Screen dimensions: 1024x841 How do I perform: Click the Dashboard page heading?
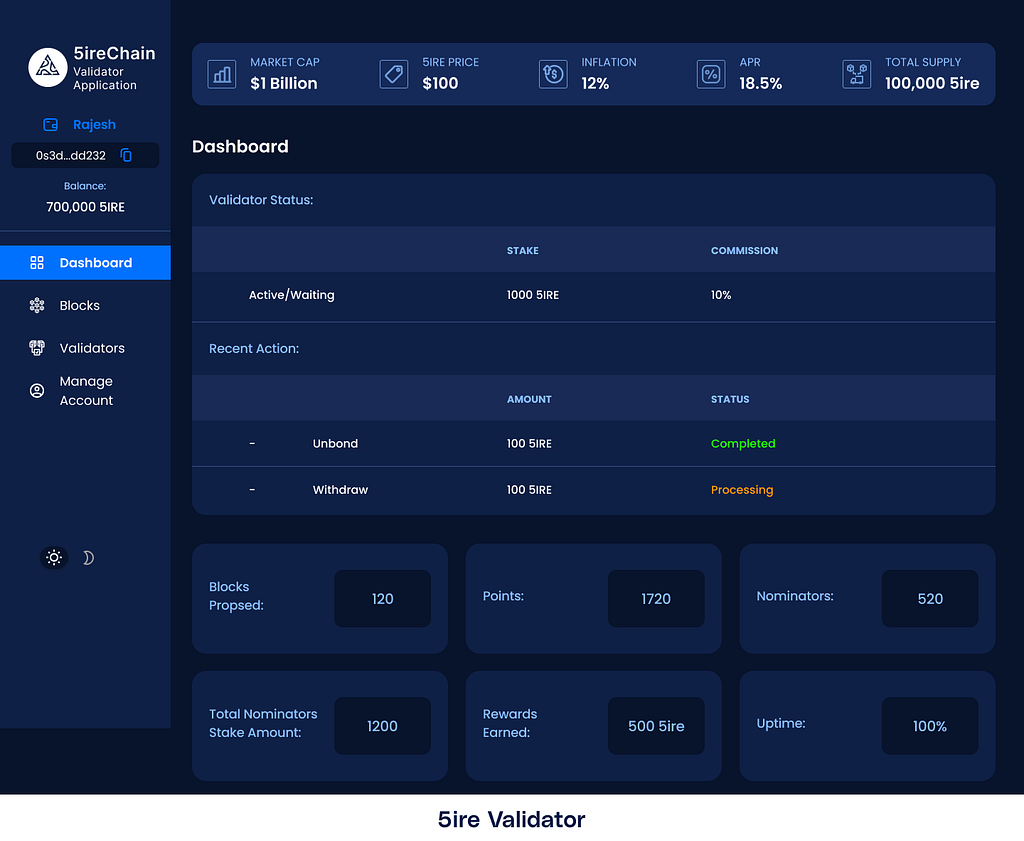(240, 146)
